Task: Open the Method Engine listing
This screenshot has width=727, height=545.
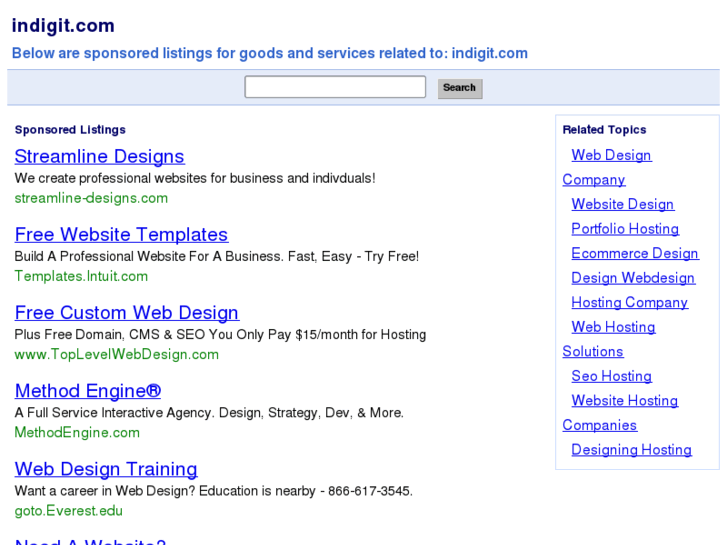Action: click(88, 391)
